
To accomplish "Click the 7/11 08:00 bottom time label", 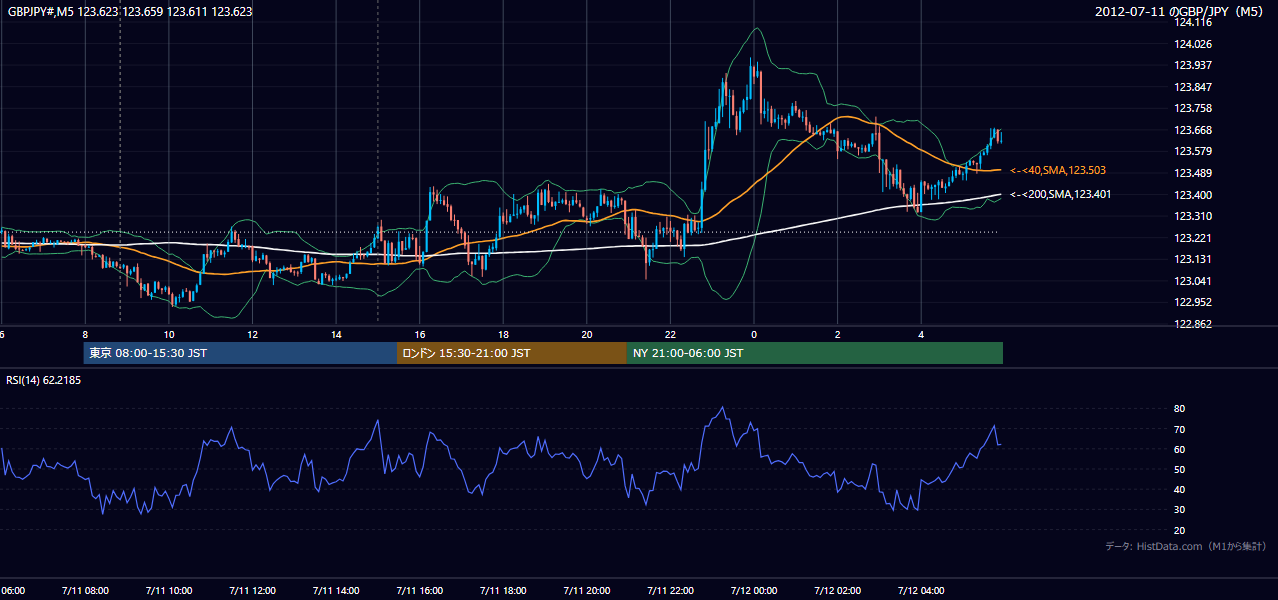I will point(84,590).
